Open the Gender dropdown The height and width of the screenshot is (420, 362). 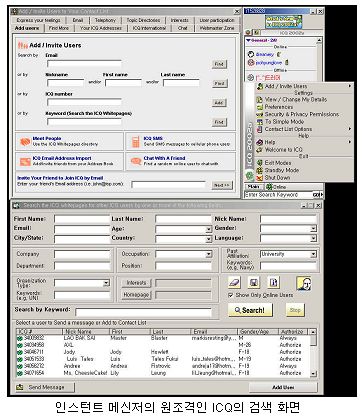tap(313, 229)
